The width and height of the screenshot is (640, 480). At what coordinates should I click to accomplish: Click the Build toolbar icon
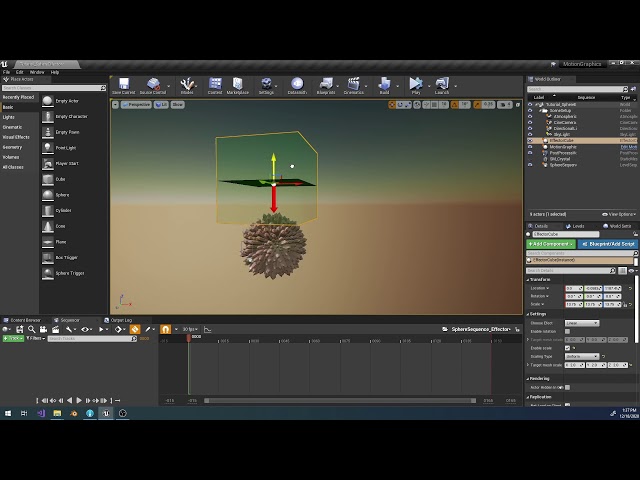point(384,84)
